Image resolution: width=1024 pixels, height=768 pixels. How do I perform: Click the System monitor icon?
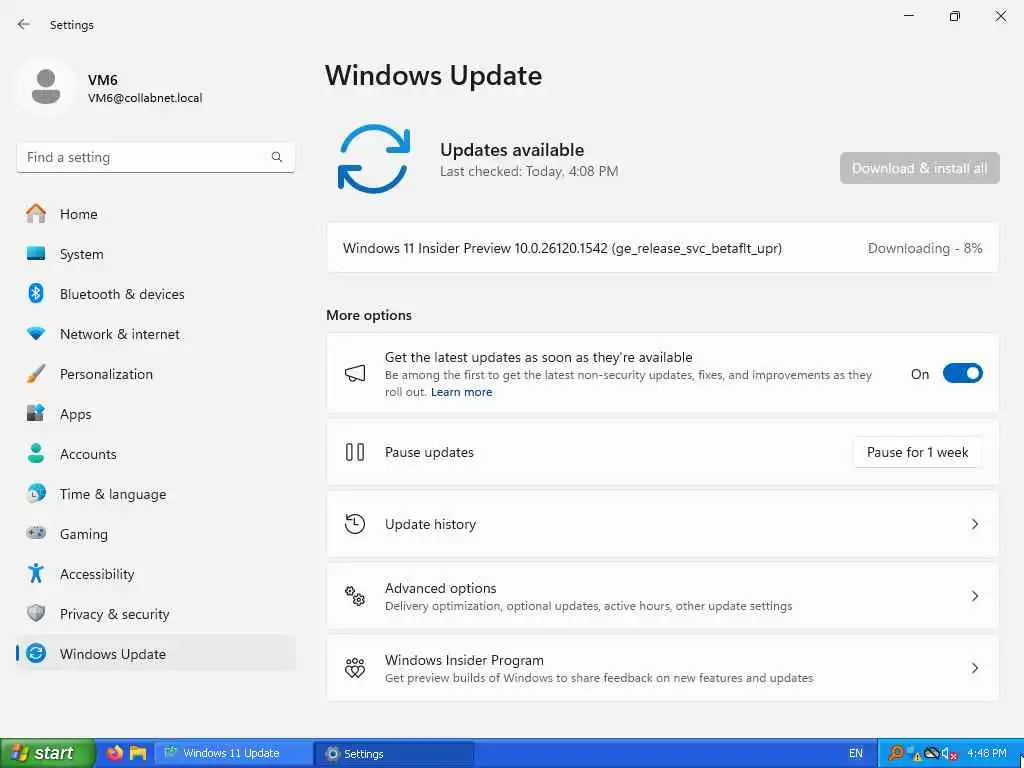coord(36,253)
